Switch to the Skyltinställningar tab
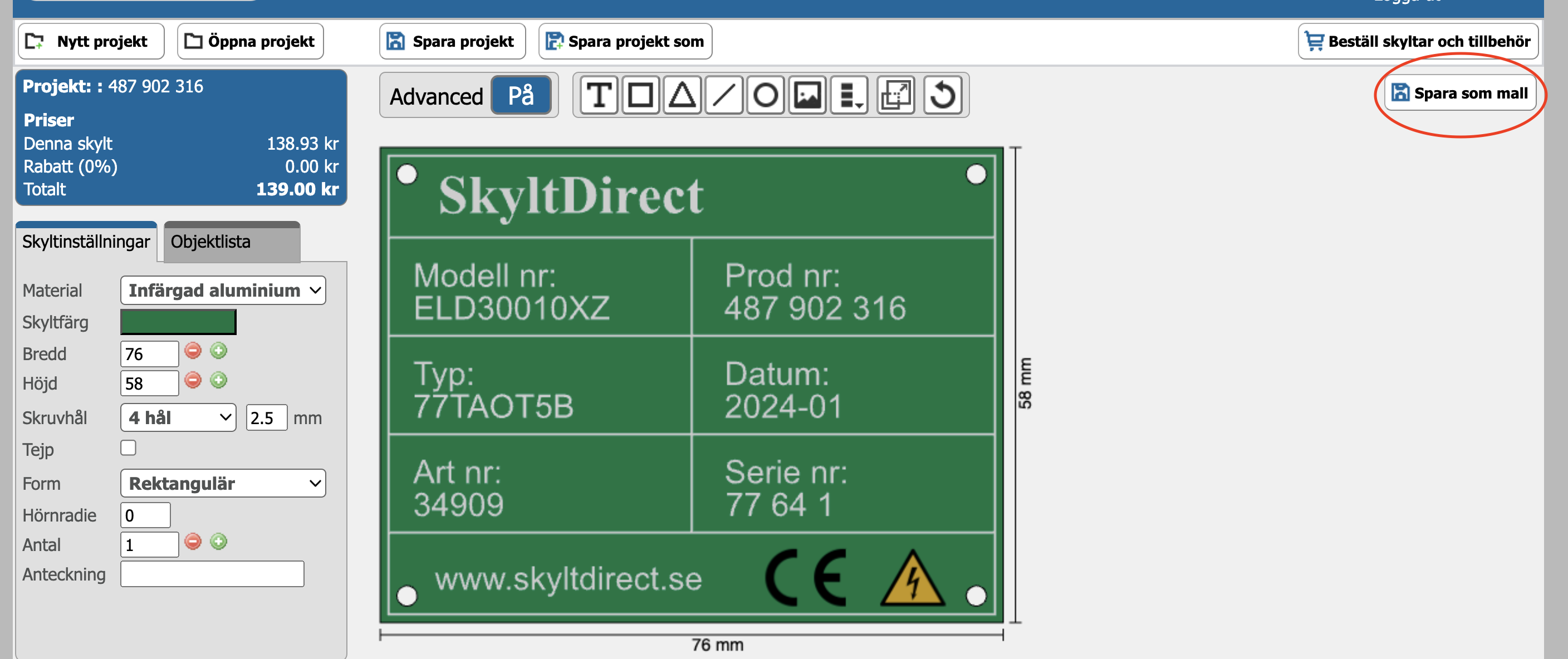Image resolution: width=1568 pixels, height=659 pixels. point(86,242)
